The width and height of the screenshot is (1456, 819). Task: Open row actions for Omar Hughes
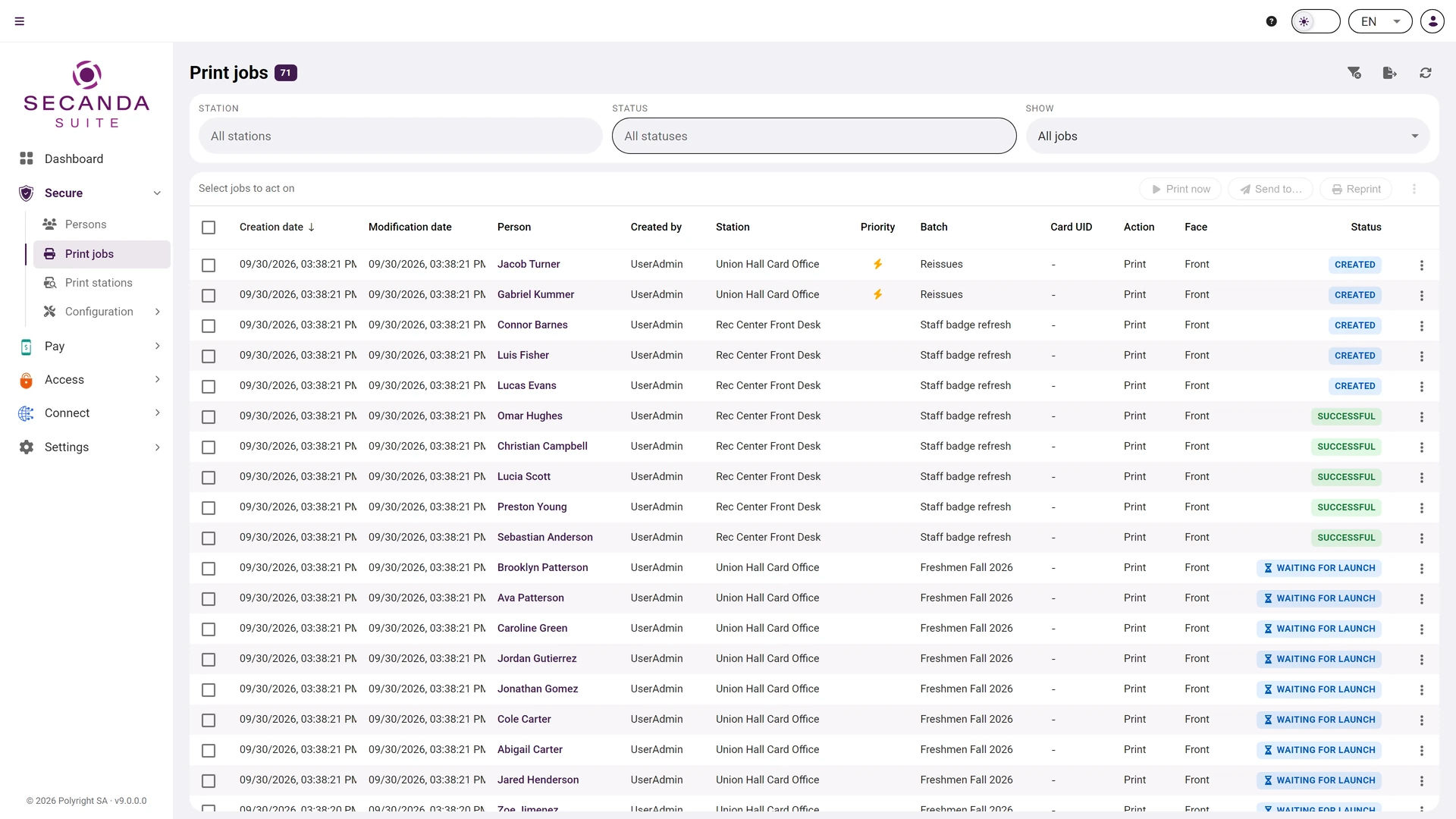(1422, 417)
